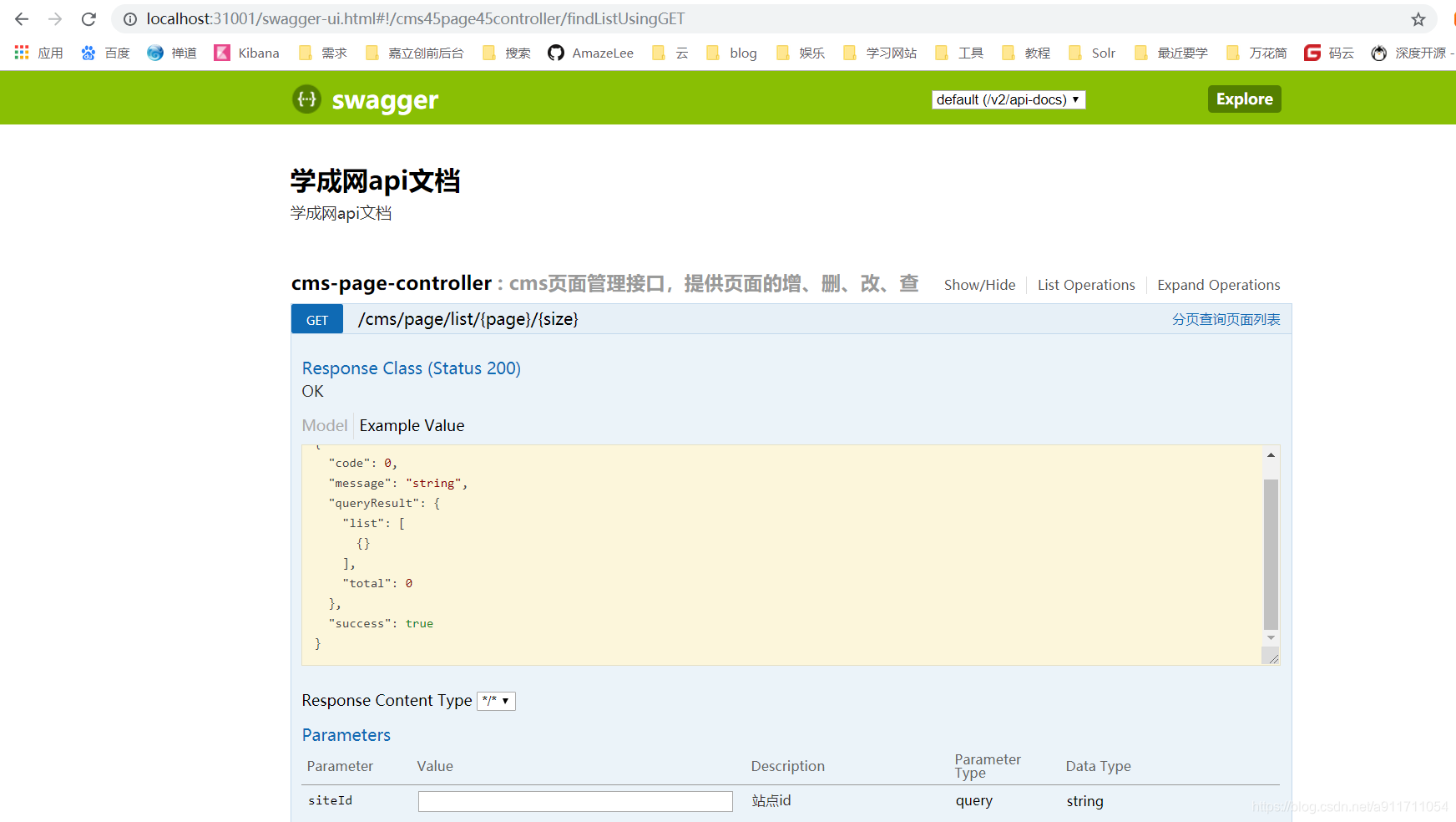1456x822 pixels.
Task: Open the Solr bookmark folder
Action: 1092,53
